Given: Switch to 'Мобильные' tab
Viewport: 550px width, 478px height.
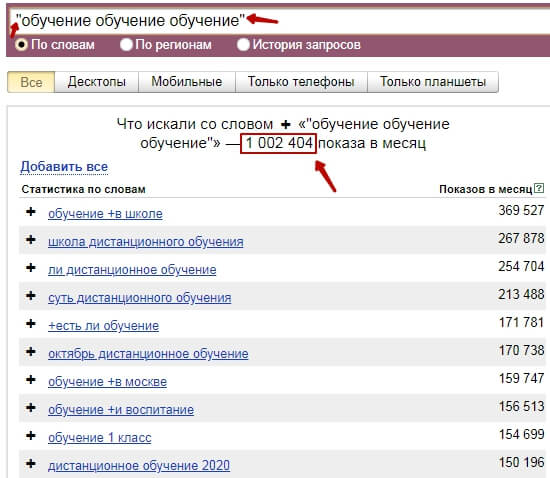Looking at the screenshot, I should 187,82.
